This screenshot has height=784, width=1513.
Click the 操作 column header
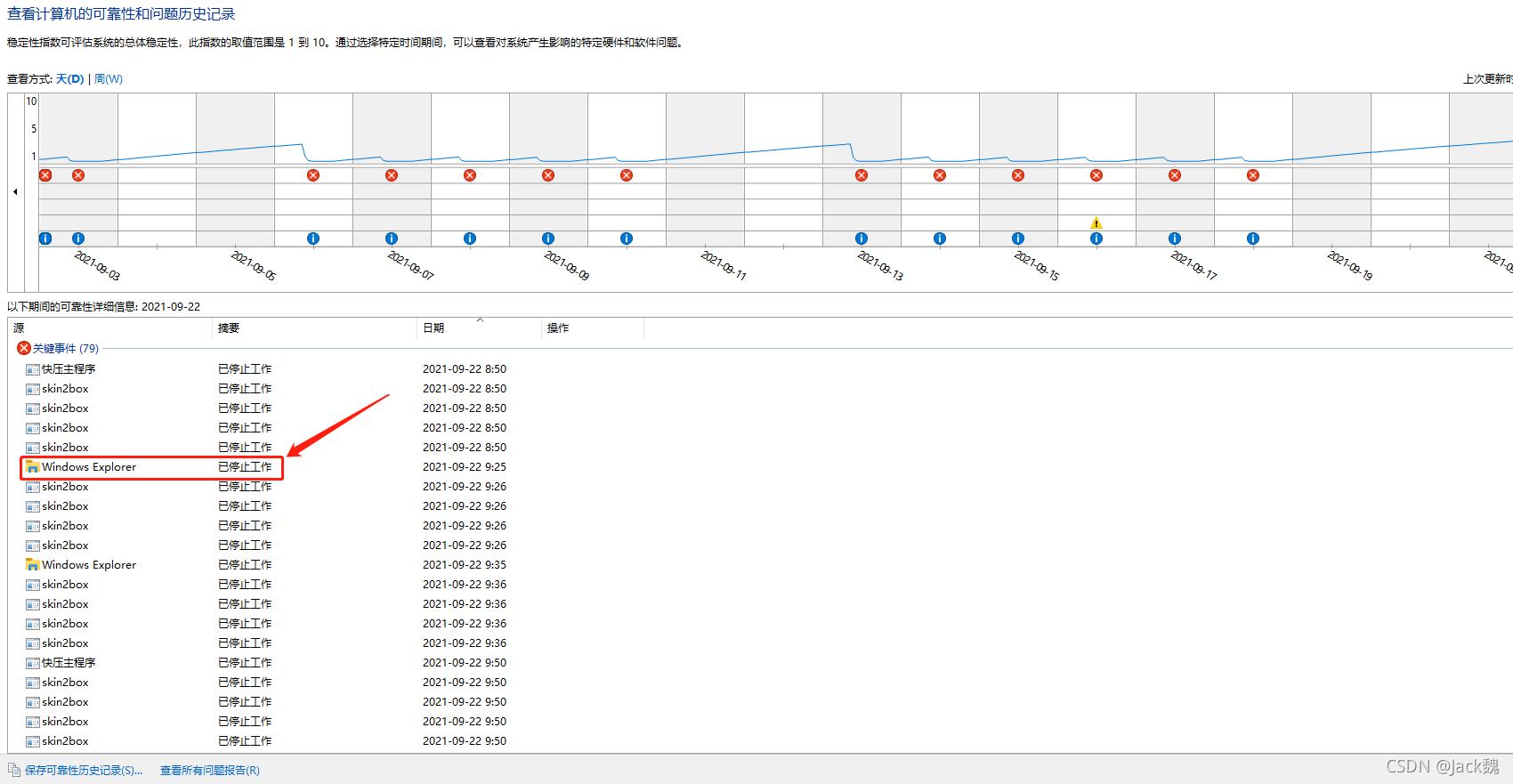coord(593,328)
